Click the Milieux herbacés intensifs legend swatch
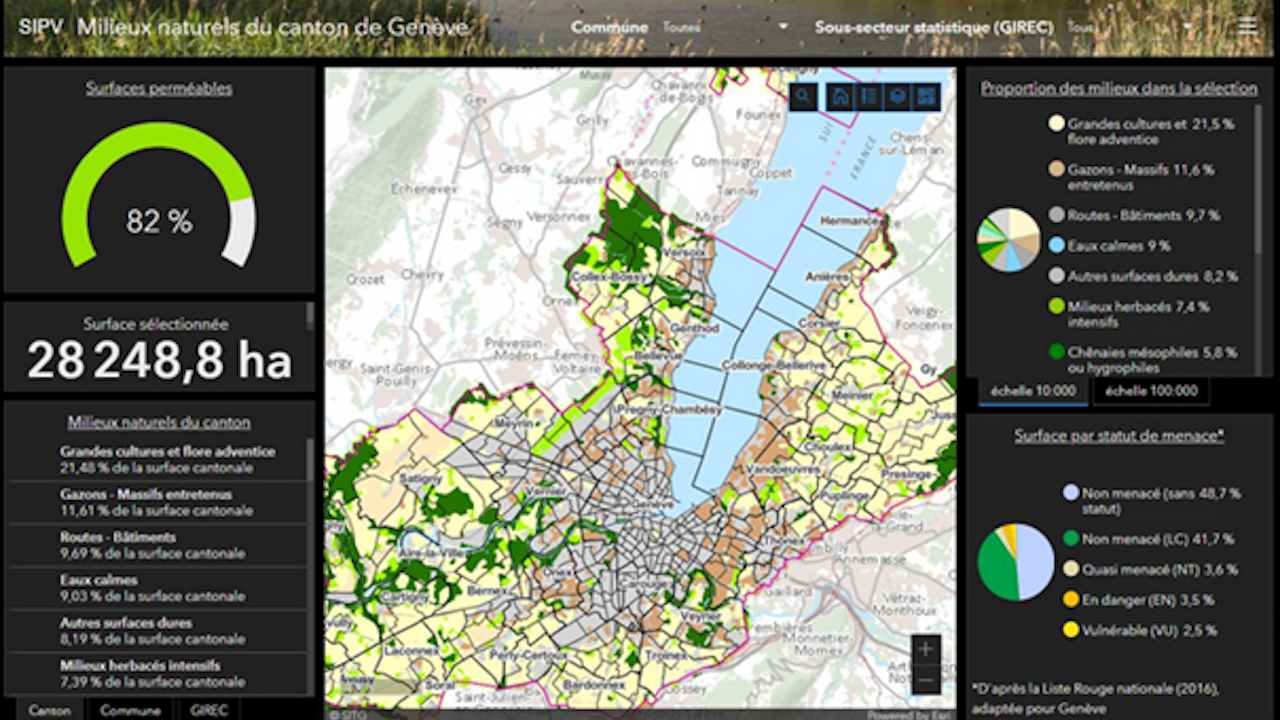 pos(1056,306)
